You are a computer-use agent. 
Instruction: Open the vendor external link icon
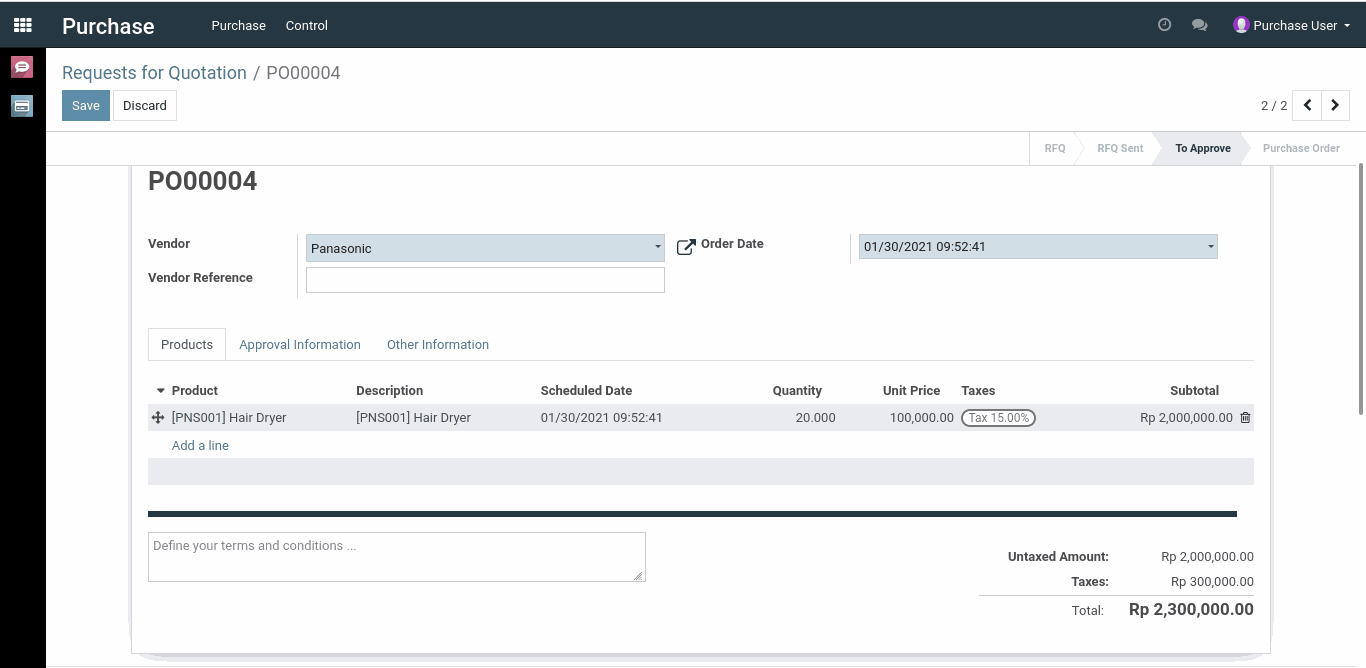tap(686, 247)
